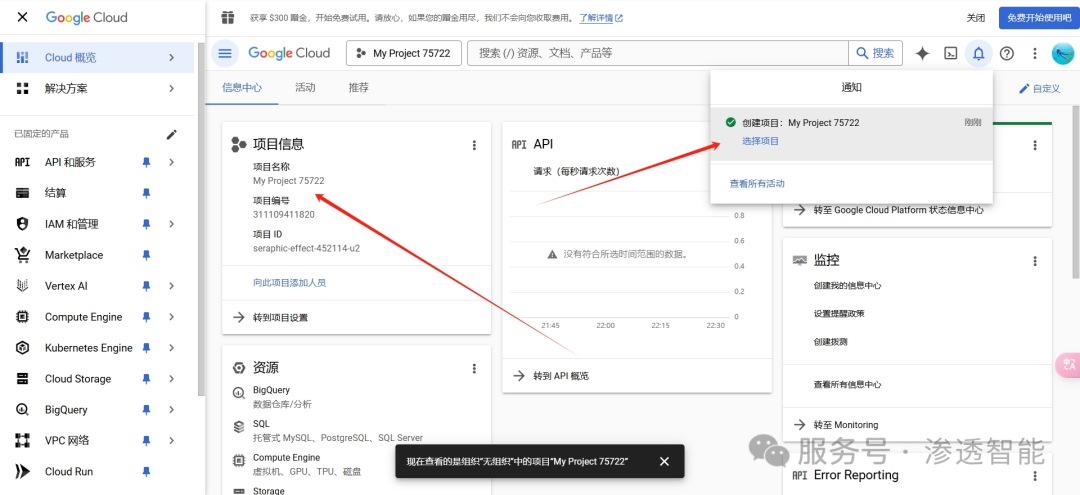This screenshot has width=1080, height=495.
Task: Expand the API 和服务 submenu chevron
Action: point(172,162)
